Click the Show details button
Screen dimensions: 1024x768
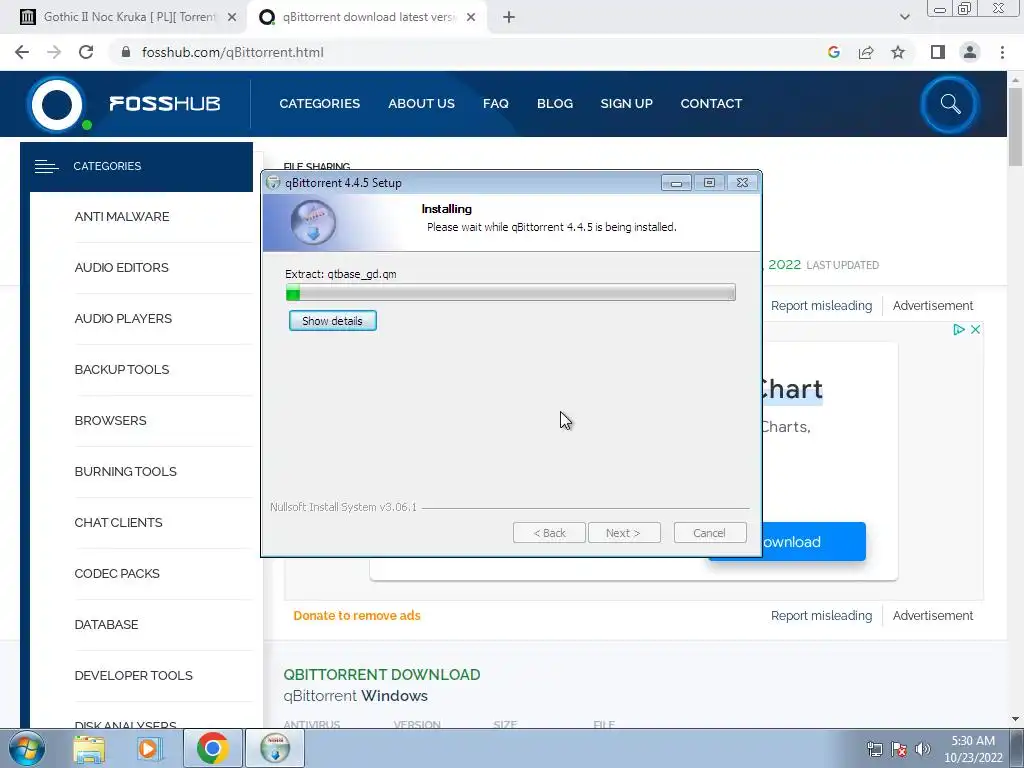pyautogui.click(x=332, y=321)
